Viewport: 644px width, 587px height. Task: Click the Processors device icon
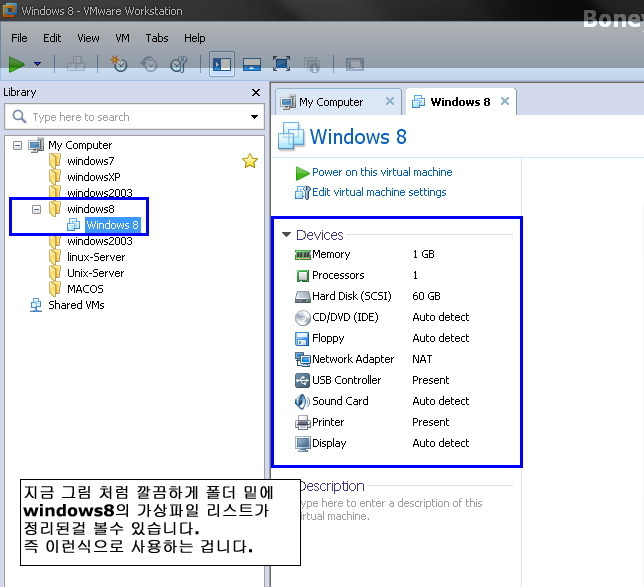coord(303,276)
